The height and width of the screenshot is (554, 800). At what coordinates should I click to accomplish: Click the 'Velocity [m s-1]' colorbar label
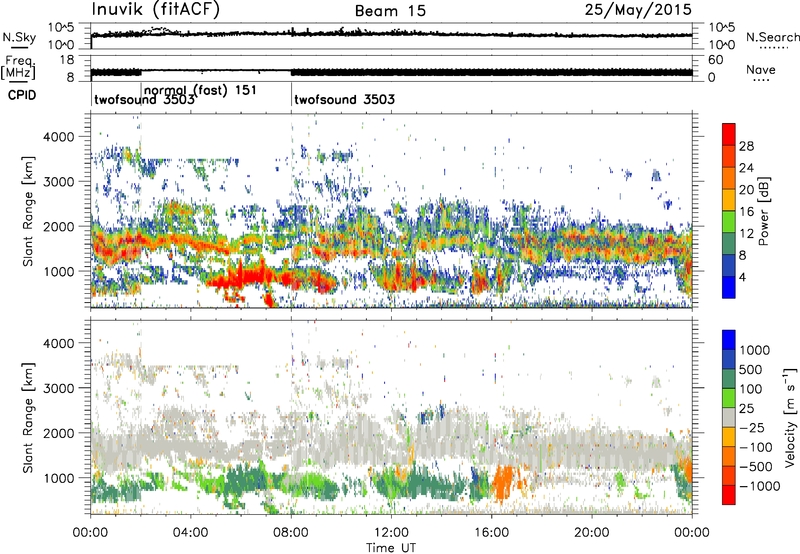point(790,417)
